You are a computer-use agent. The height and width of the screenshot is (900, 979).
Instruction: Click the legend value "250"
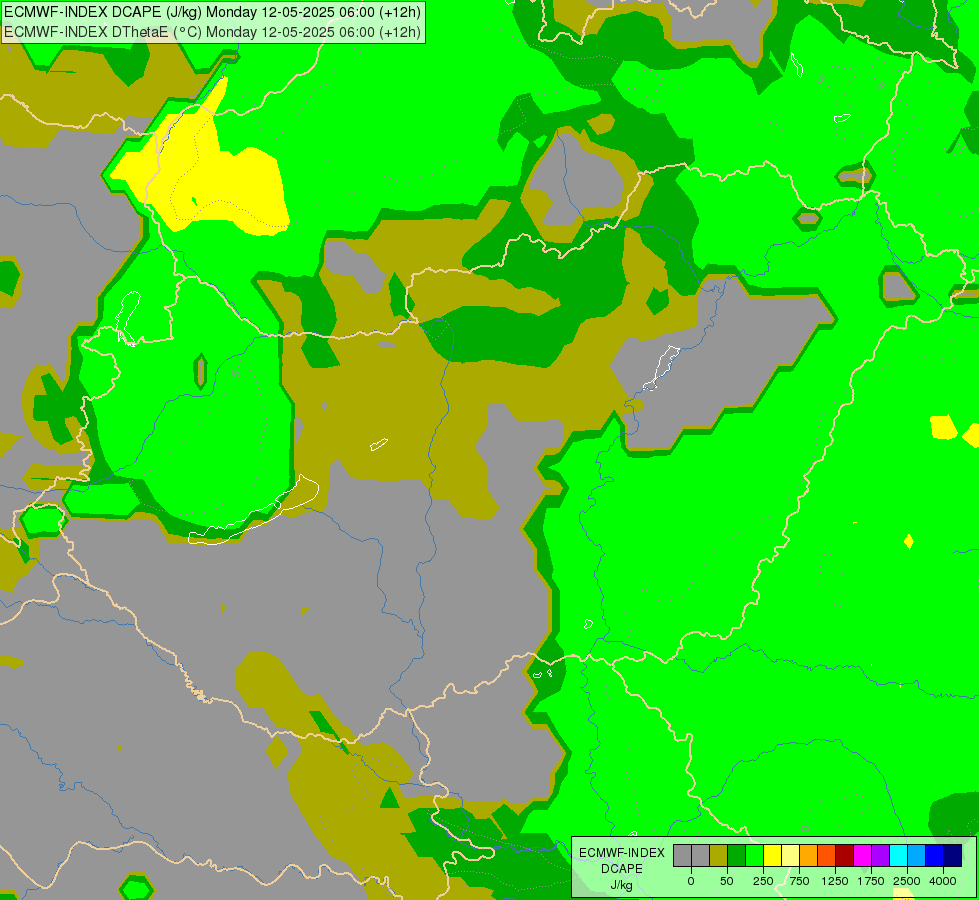(x=763, y=881)
